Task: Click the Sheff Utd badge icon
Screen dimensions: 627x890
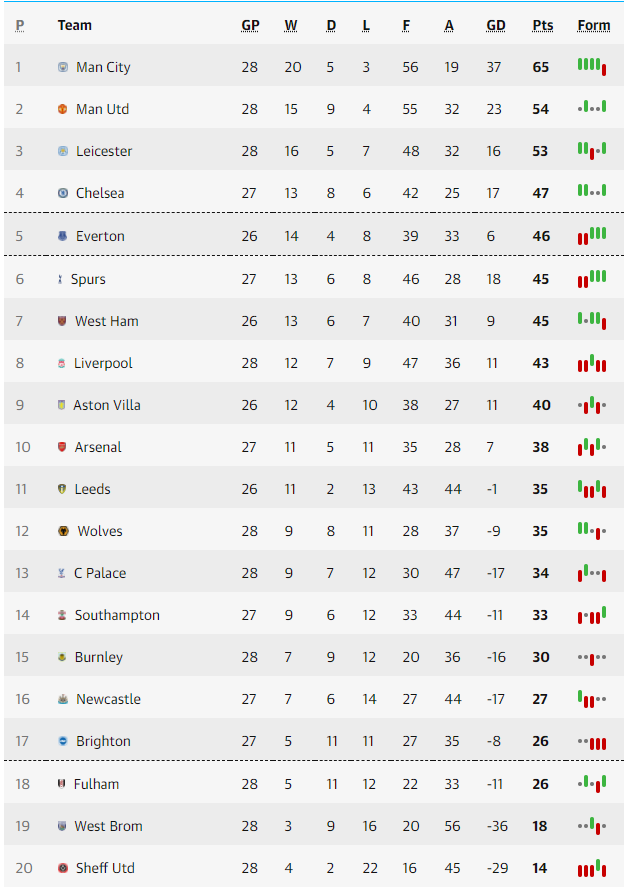Action: [63, 868]
